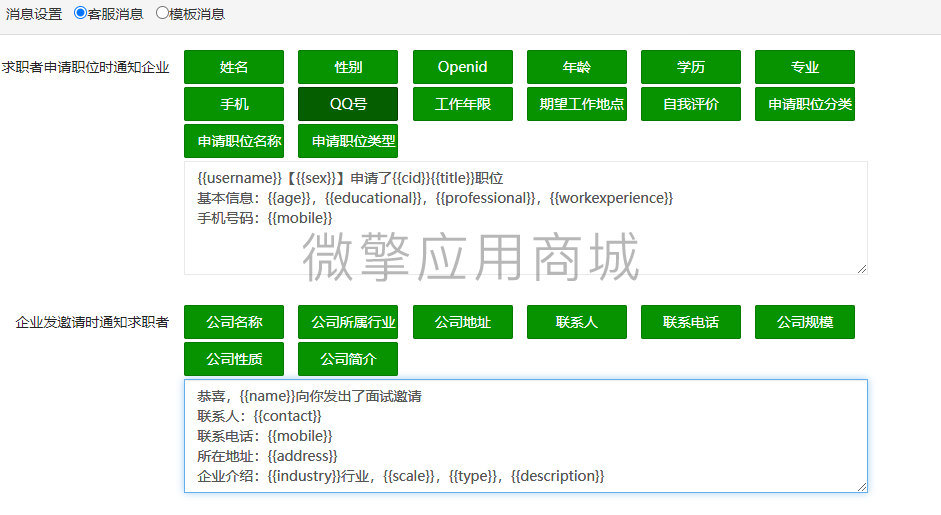Viewport: 941px width, 515px height.
Task: Grab resize handle of invitation textarea
Action: click(862, 487)
